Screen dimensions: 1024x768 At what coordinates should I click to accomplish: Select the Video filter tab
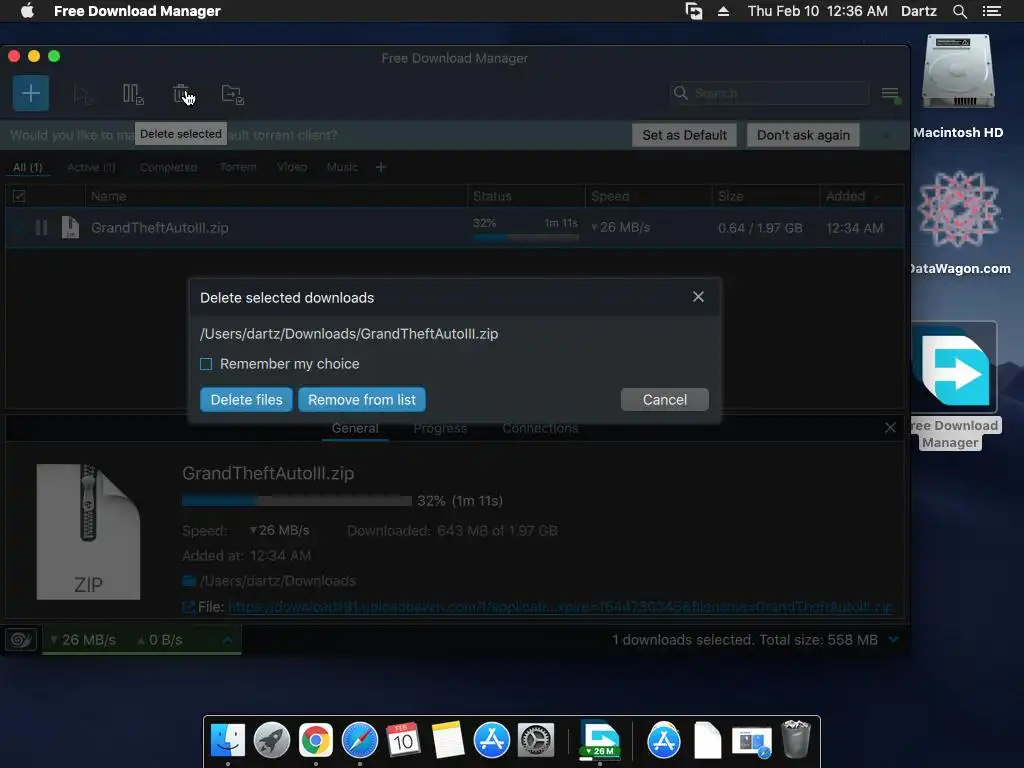click(292, 167)
